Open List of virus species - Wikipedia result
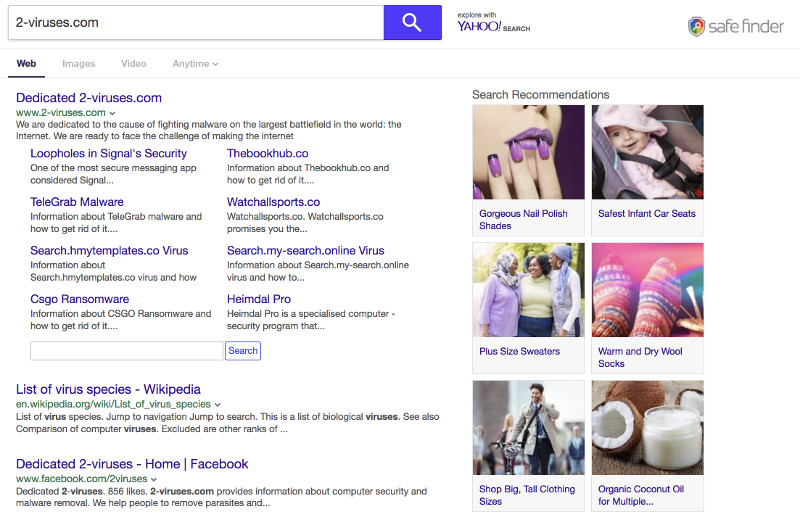 (108, 389)
